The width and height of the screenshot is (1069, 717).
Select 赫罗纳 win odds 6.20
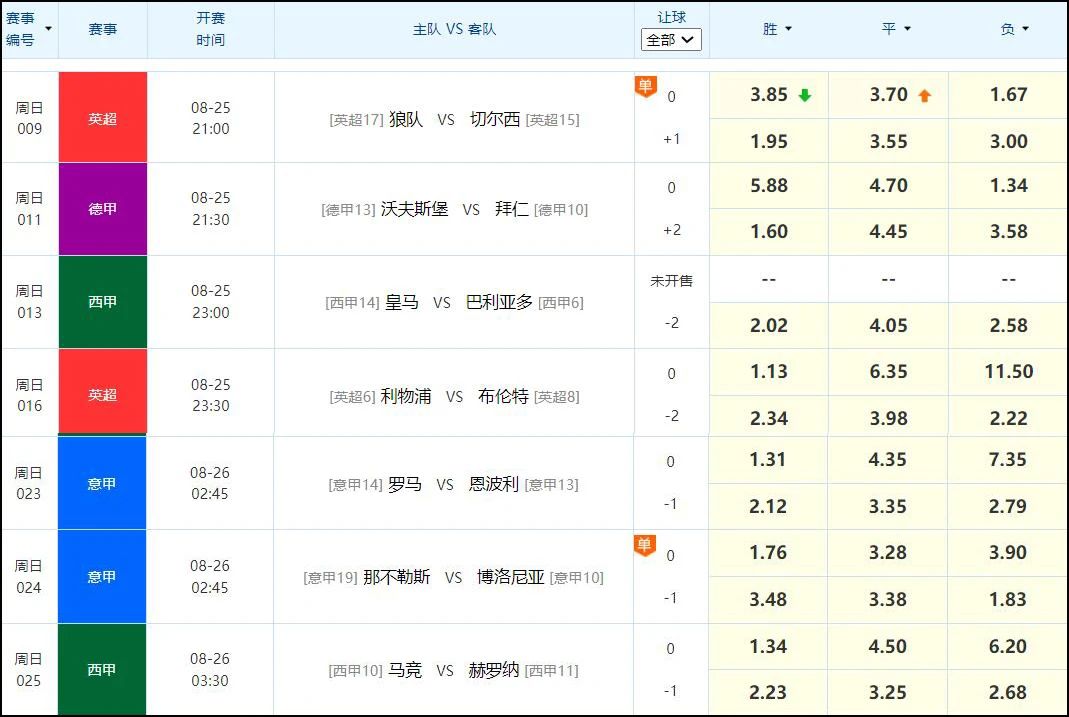[1008, 646]
